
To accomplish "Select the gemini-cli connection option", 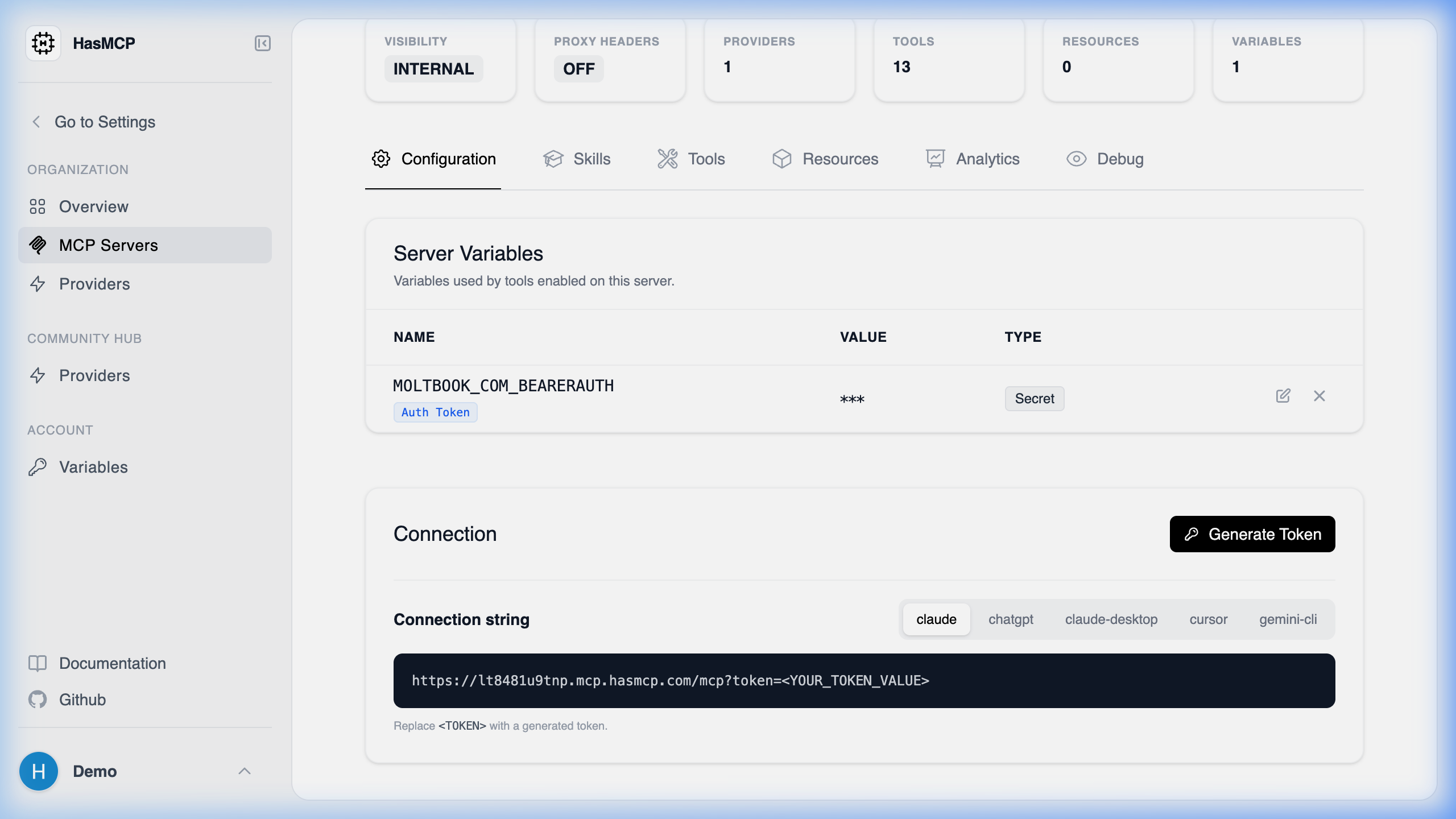I will pos(1288,619).
